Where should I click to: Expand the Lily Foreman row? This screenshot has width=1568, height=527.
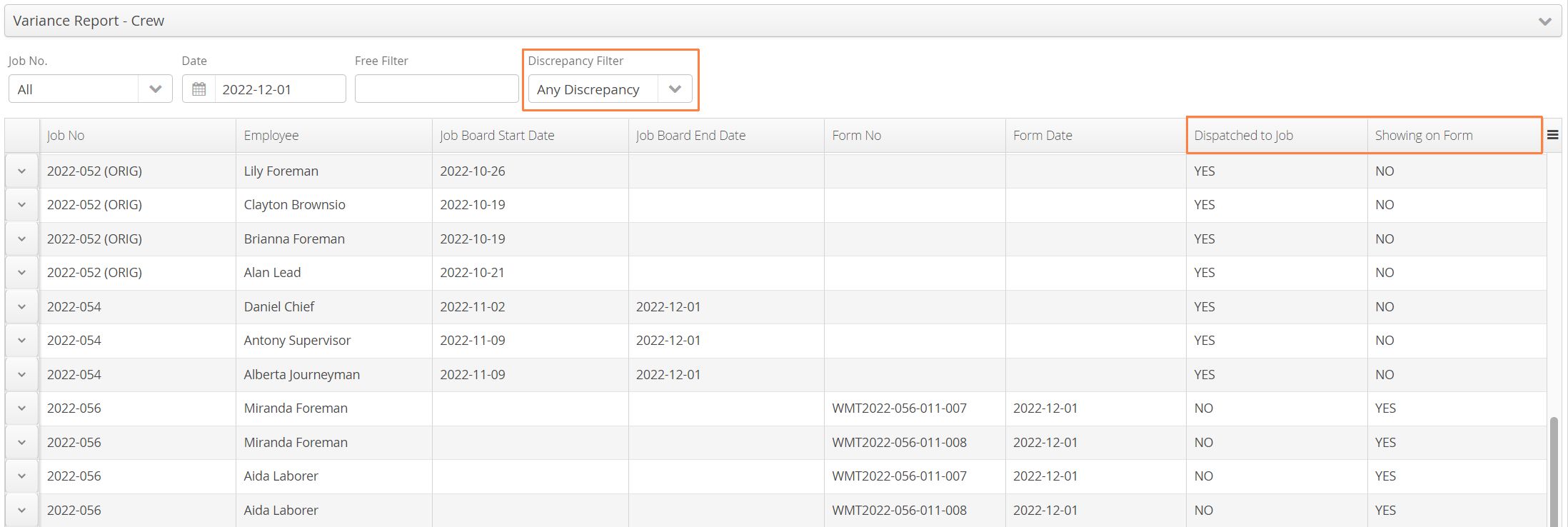[x=22, y=171]
